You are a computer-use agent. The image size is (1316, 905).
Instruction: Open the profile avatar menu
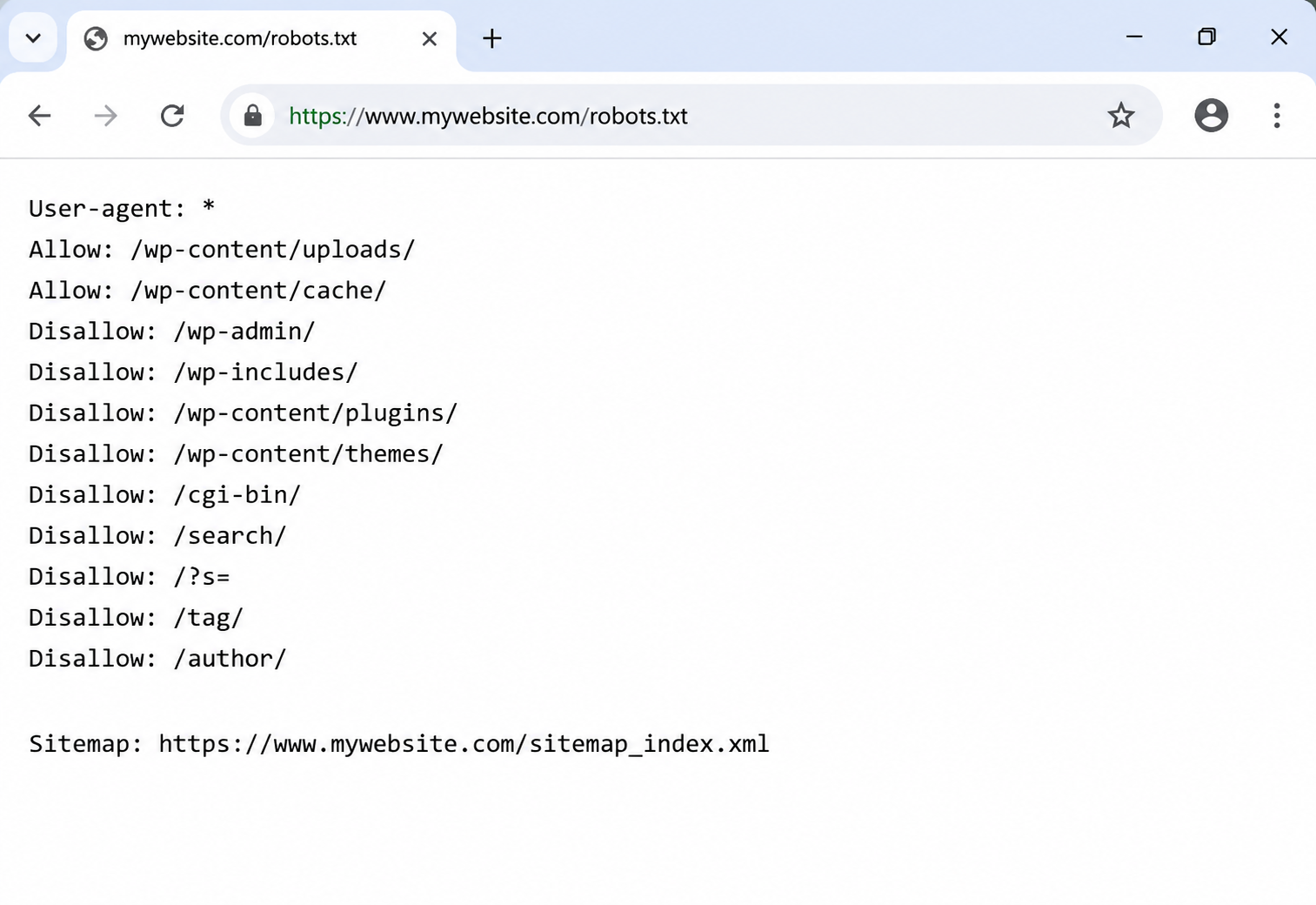tap(1211, 115)
